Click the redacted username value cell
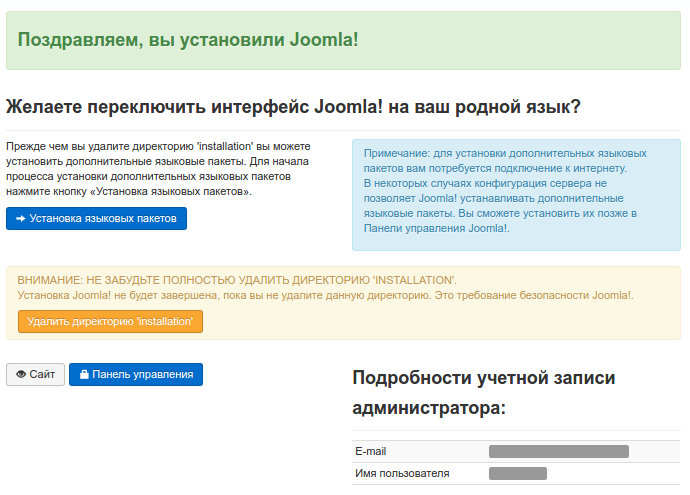The height and width of the screenshot is (495, 690). (518, 473)
